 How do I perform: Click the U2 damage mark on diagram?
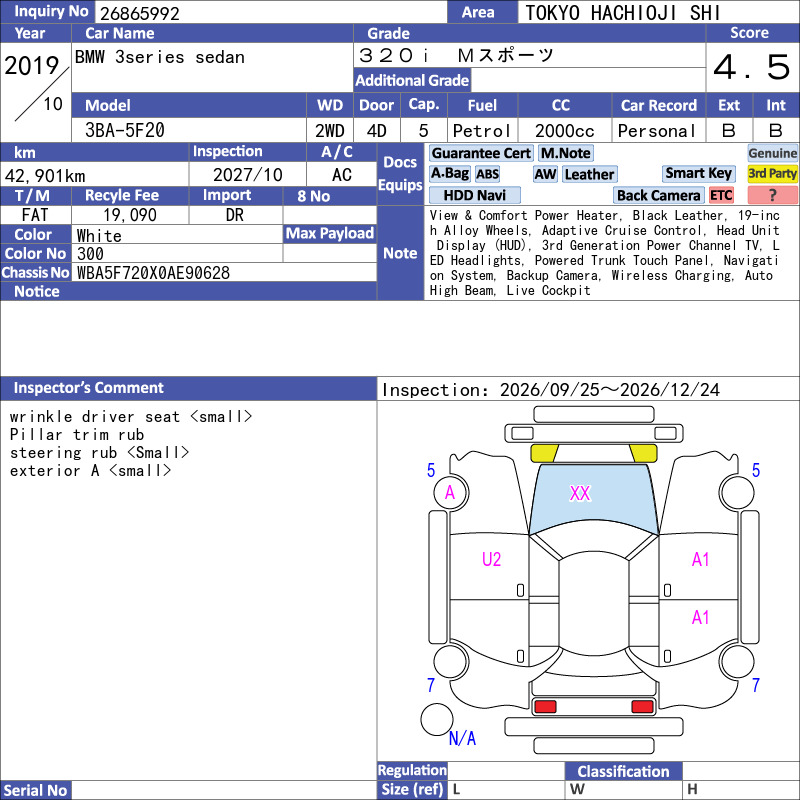point(491,559)
